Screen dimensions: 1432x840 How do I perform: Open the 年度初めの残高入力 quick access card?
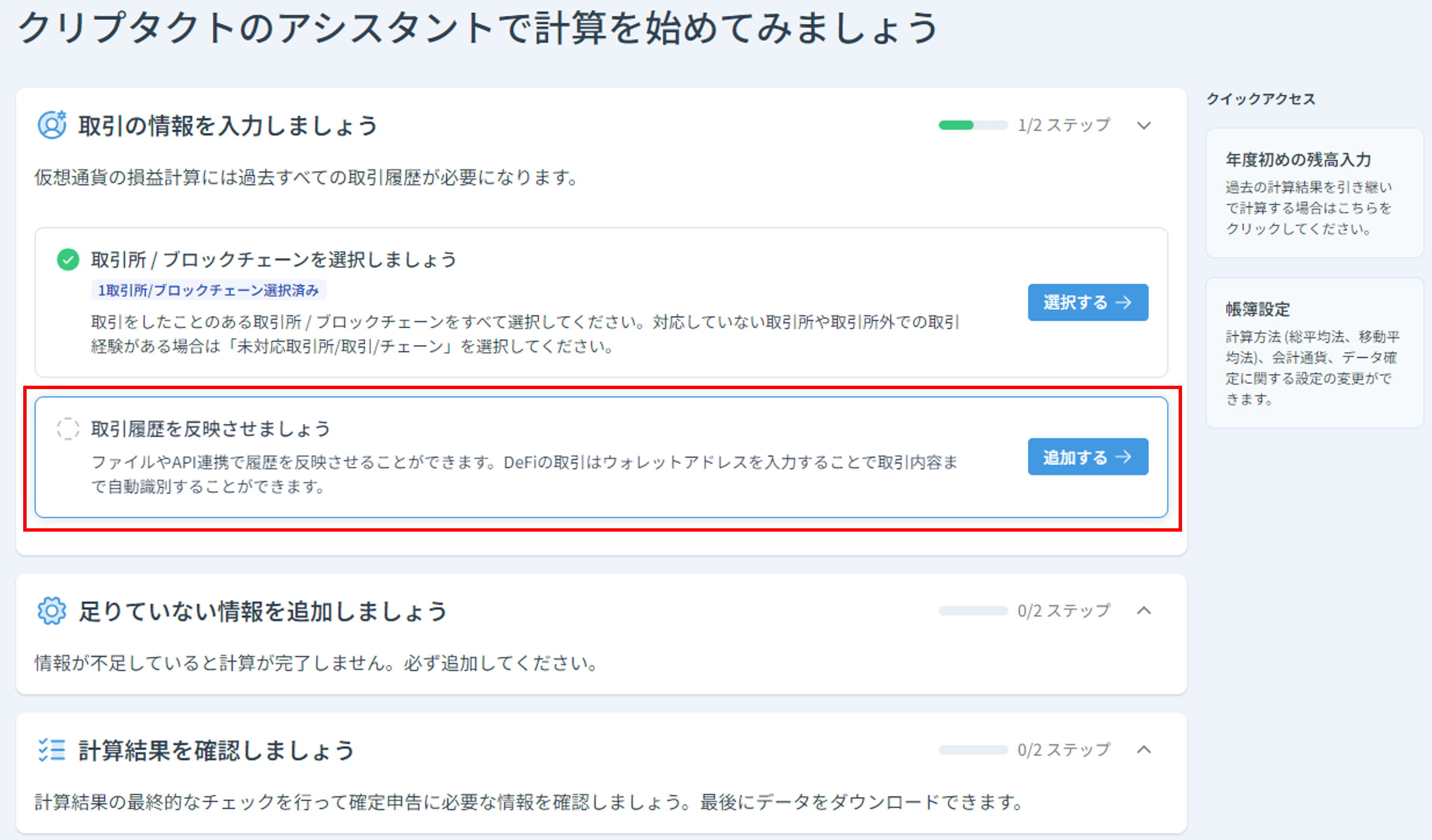(x=1314, y=193)
